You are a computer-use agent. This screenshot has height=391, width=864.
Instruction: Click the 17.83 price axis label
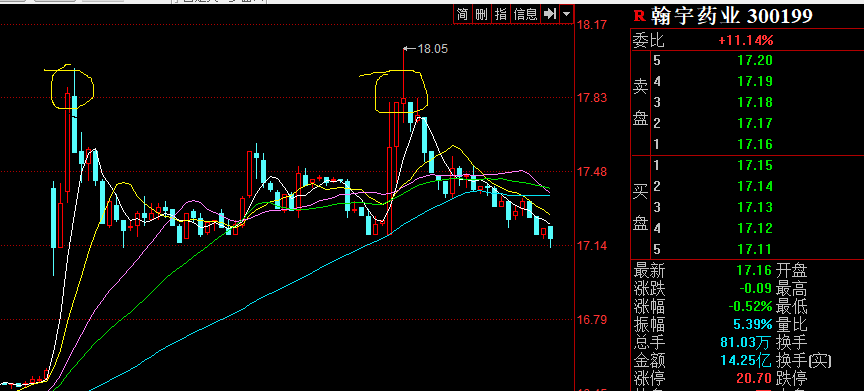tap(591, 98)
